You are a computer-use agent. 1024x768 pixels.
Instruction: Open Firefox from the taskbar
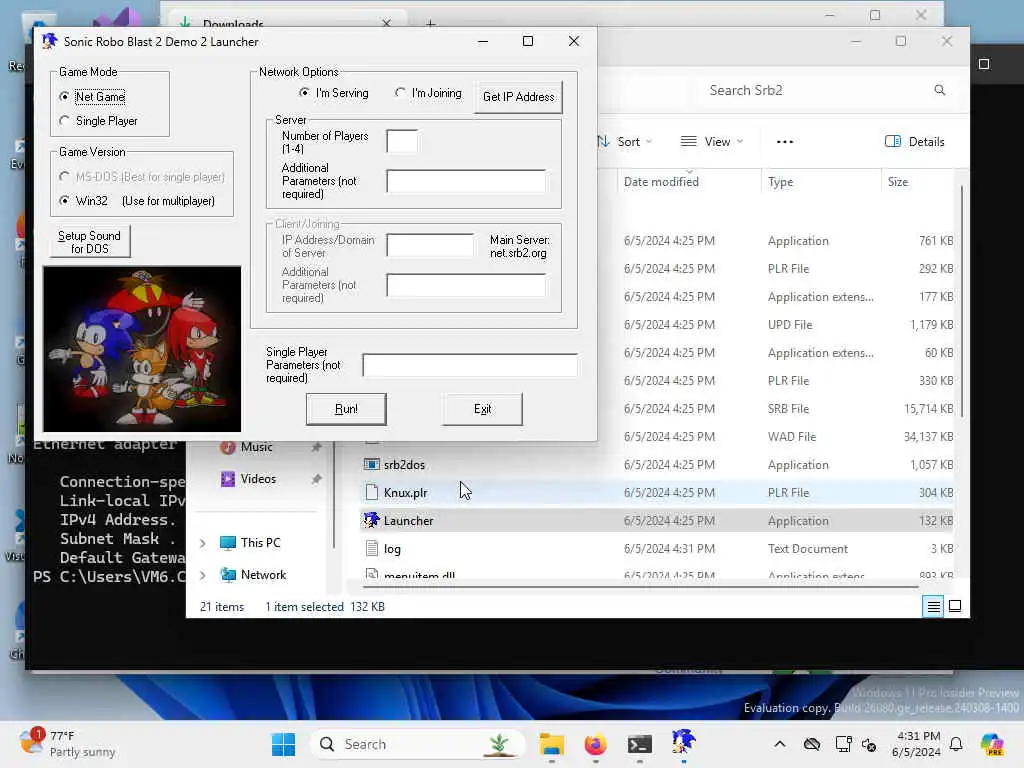point(596,744)
